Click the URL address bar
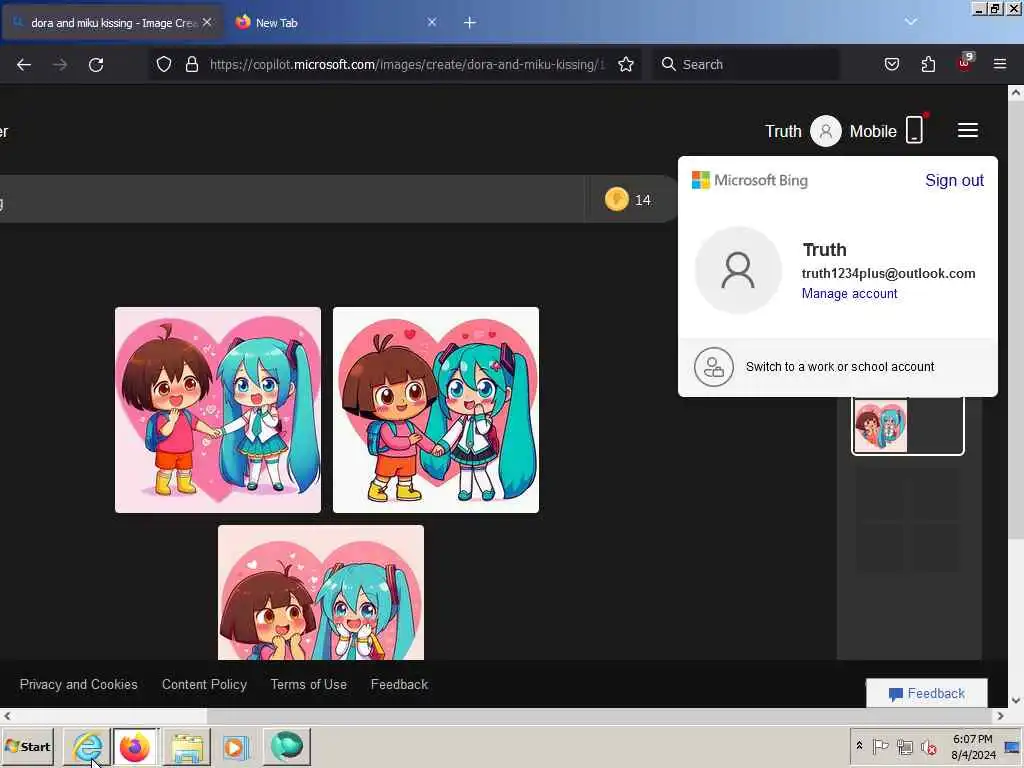 click(x=406, y=65)
